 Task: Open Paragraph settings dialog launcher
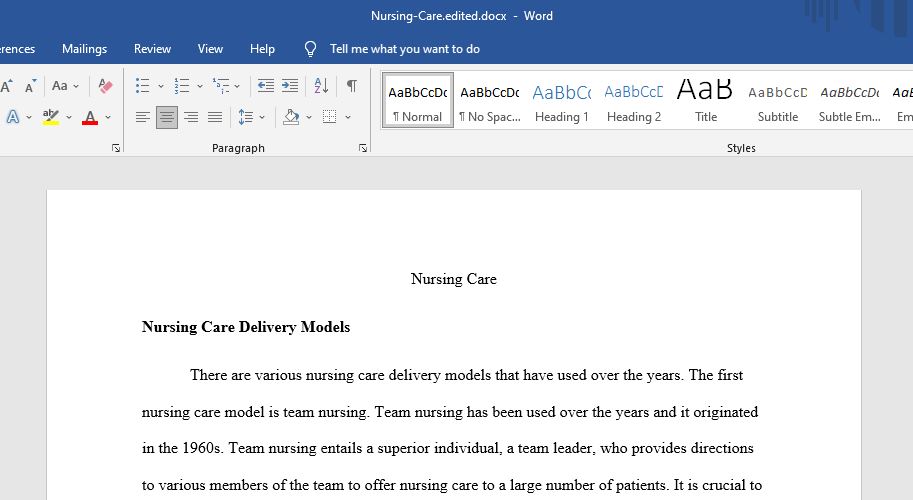tap(363, 148)
